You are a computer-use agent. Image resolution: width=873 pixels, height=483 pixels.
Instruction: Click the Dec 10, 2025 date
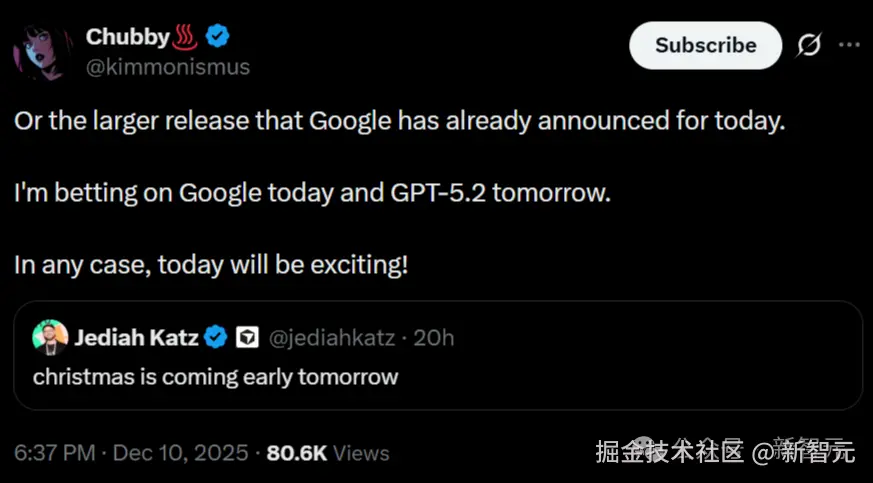click(180, 453)
